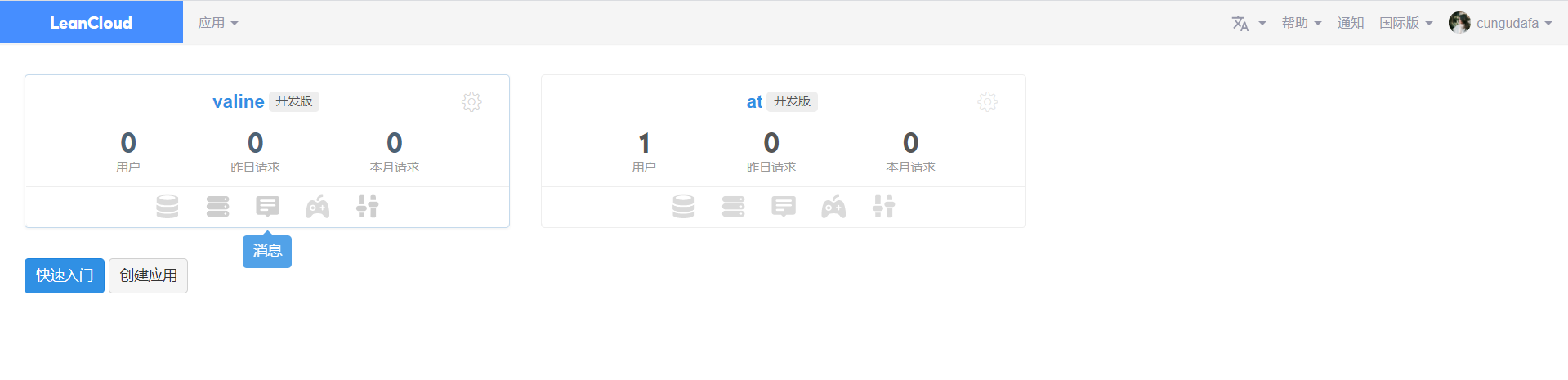Click the 创建应用 button
This screenshot has width=1568, height=380.
(x=148, y=275)
